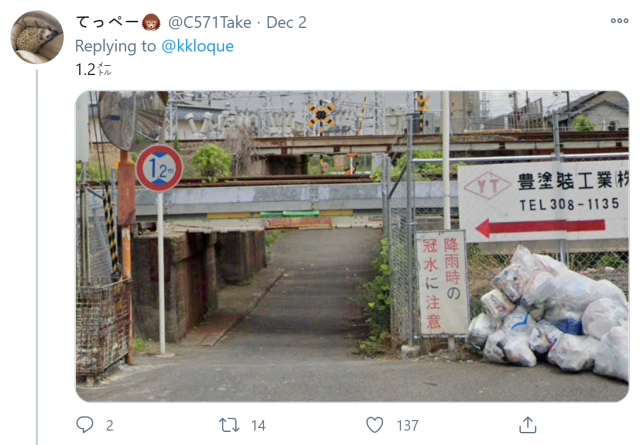Click the てっぺー display name
The width and height of the screenshot is (640, 445).
click(x=107, y=22)
